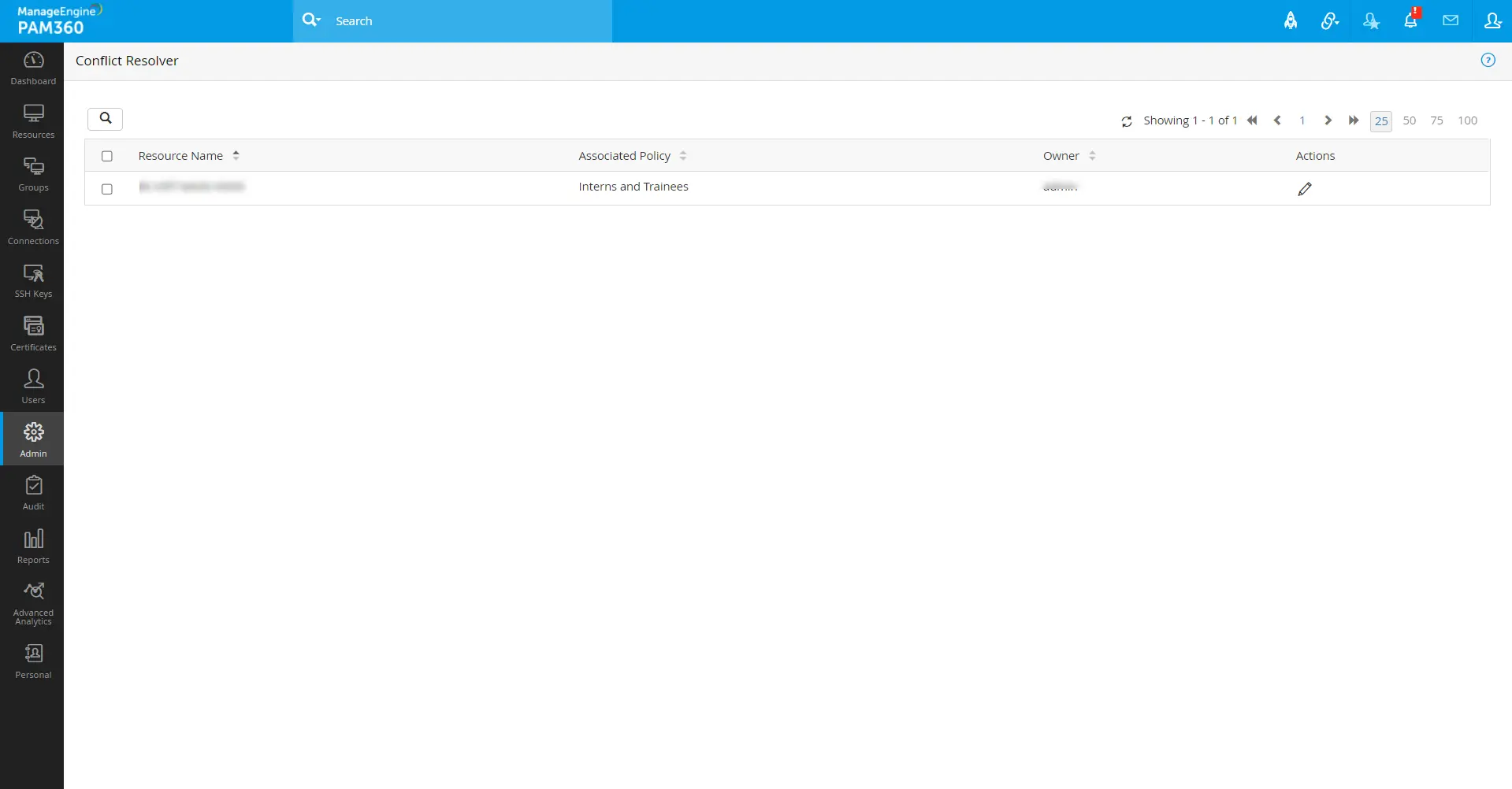Click the global search magnifier dropdown

(311, 20)
